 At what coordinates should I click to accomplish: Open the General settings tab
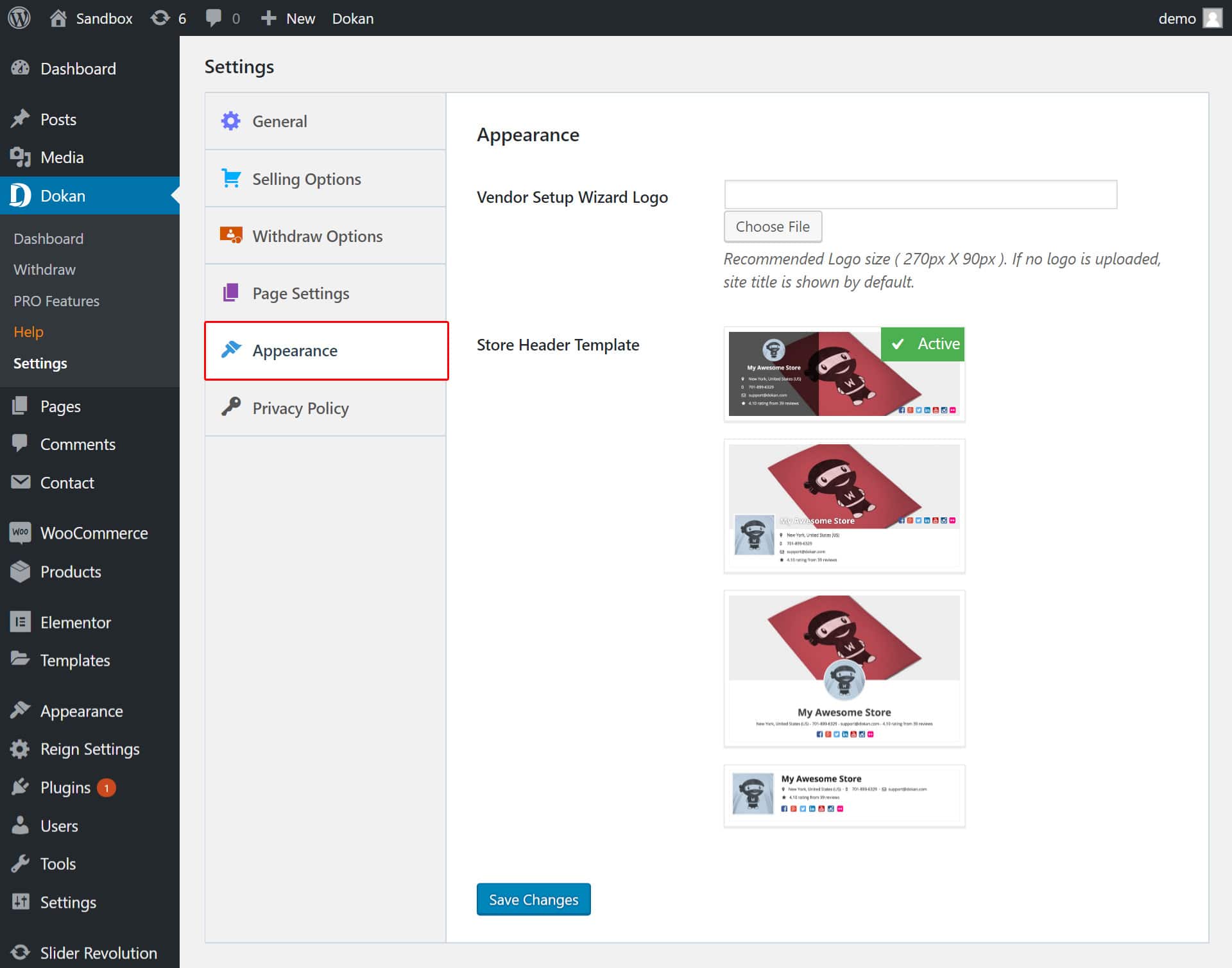coord(325,121)
